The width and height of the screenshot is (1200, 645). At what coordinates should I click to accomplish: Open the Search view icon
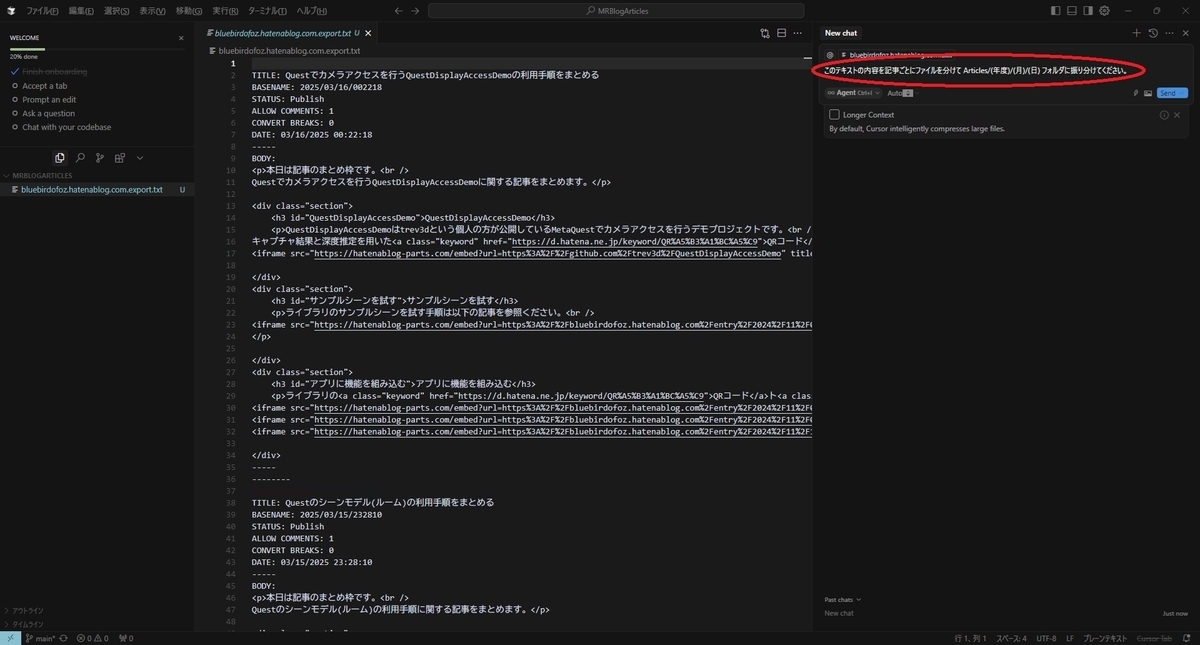[80, 158]
